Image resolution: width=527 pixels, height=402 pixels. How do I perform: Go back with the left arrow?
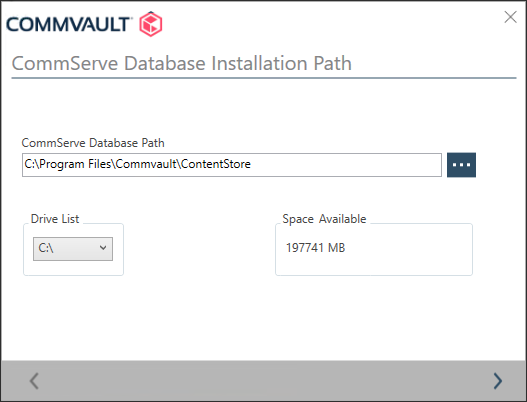point(34,381)
